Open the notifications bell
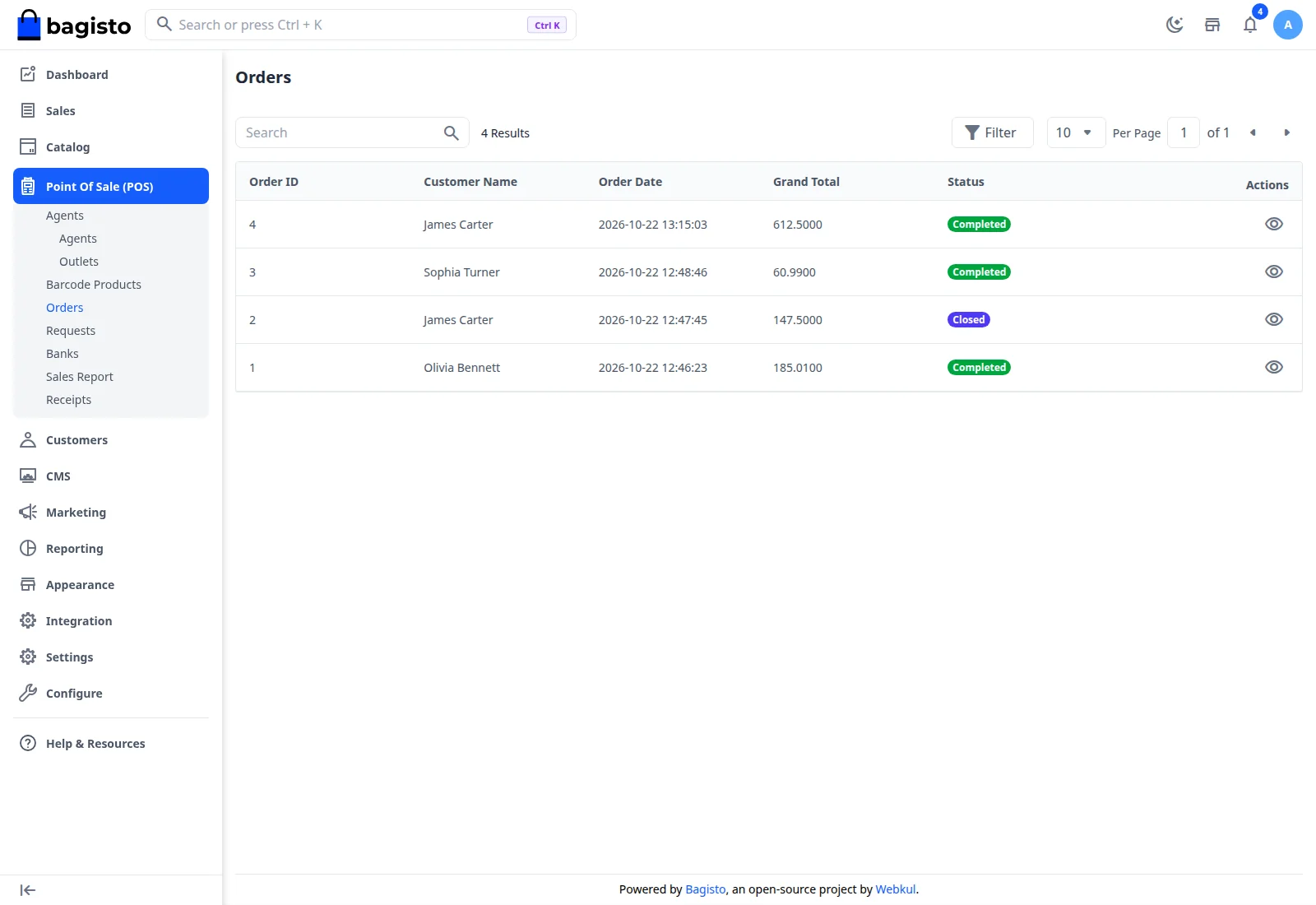 [1250, 25]
